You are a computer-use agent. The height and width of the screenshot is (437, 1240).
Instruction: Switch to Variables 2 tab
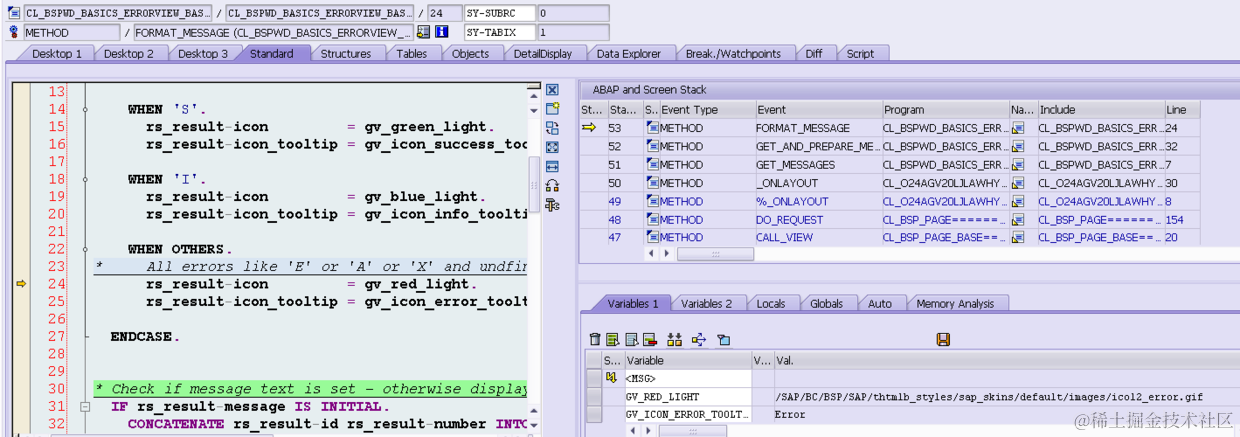707,304
